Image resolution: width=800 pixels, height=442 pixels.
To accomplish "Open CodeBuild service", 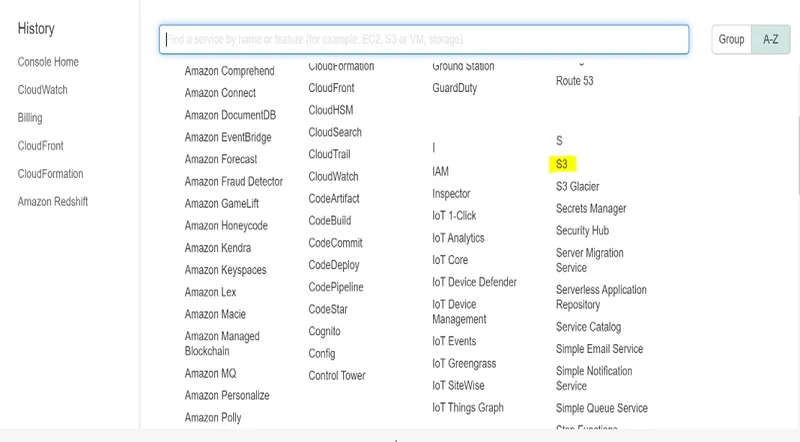I will [330, 220].
